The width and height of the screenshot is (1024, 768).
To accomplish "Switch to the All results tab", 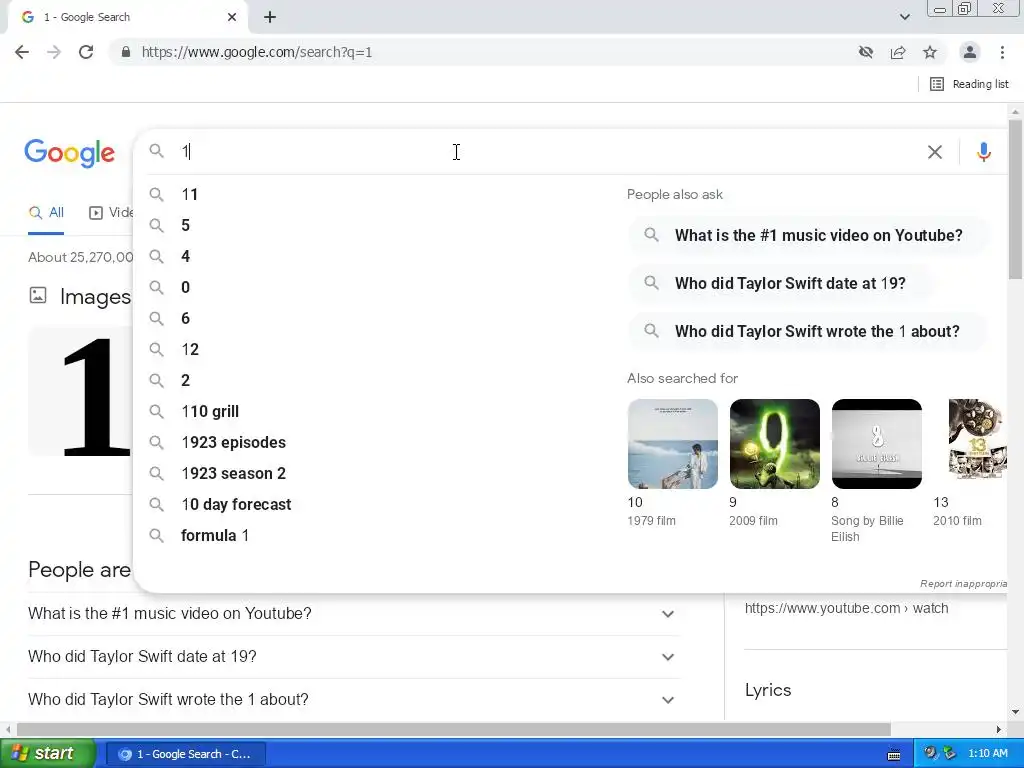I will (46, 212).
